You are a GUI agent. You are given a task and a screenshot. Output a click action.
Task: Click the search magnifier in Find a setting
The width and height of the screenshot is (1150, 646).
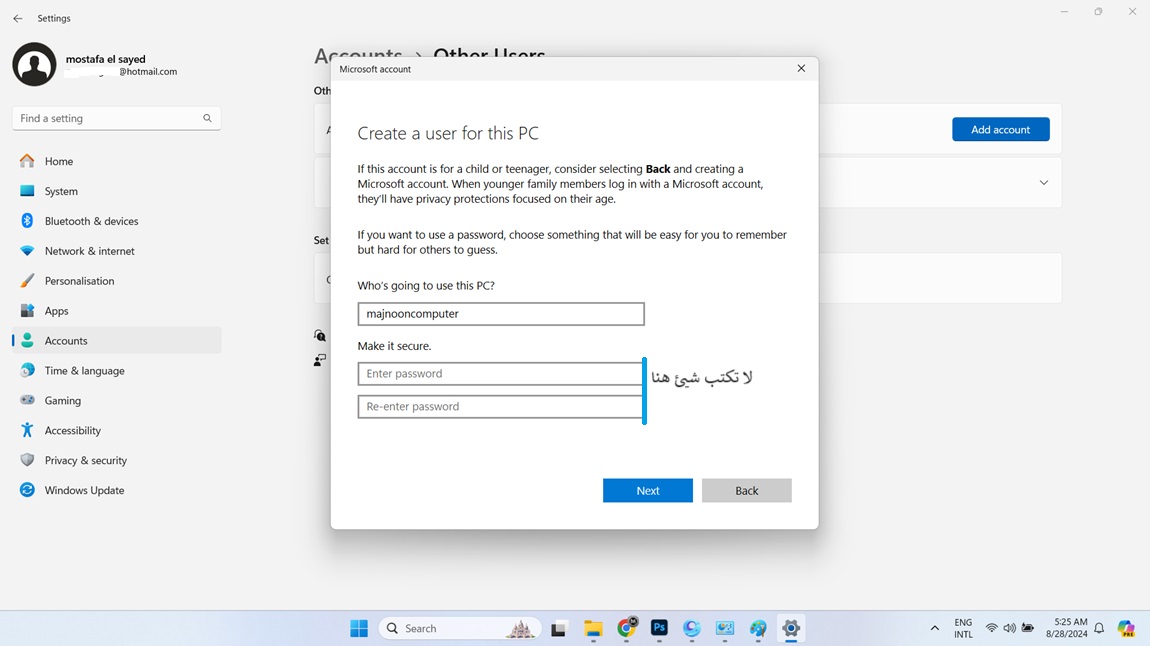[x=207, y=118]
